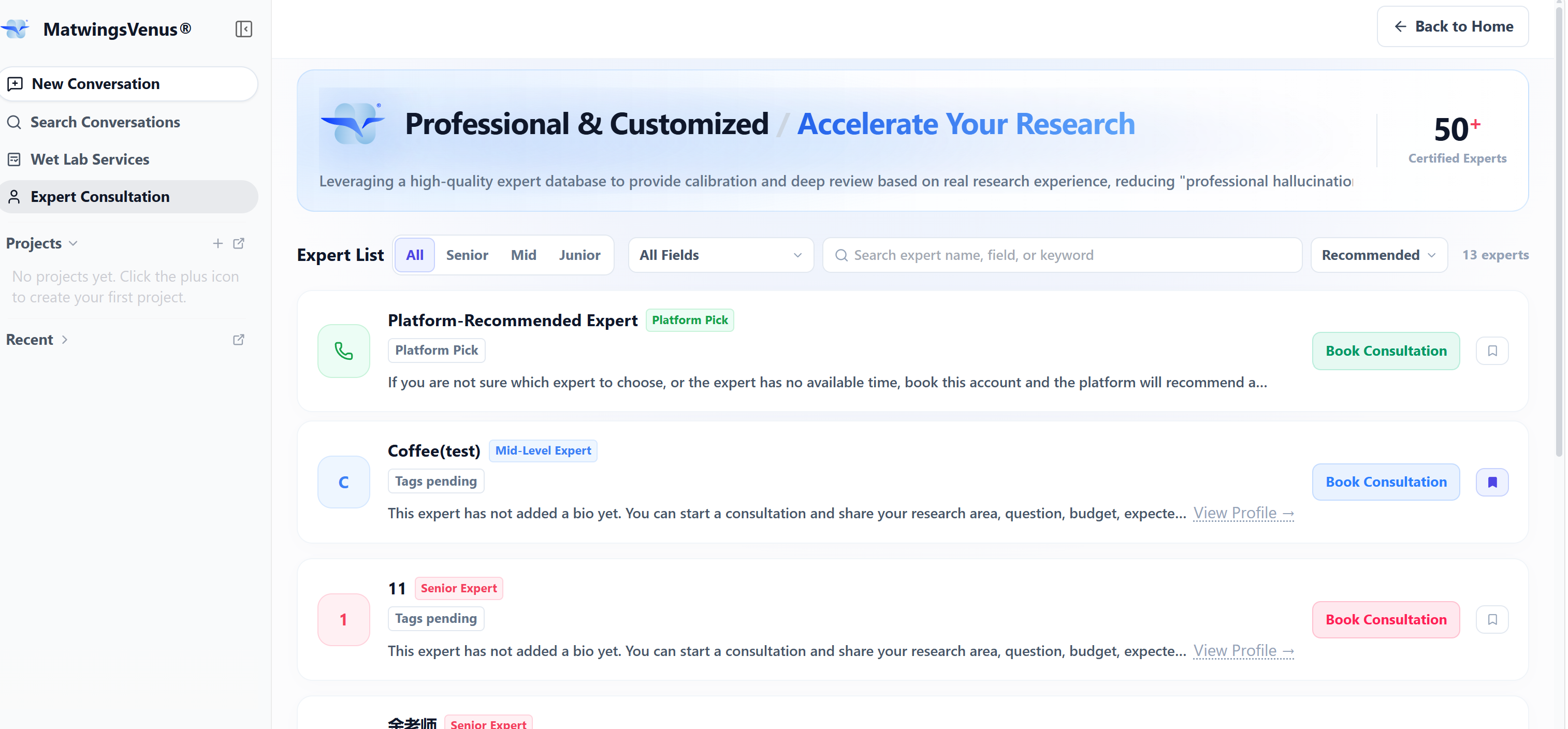Book Consultation with Coffee(test)
1568x729 pixels.
click(x=1385, y=482)
